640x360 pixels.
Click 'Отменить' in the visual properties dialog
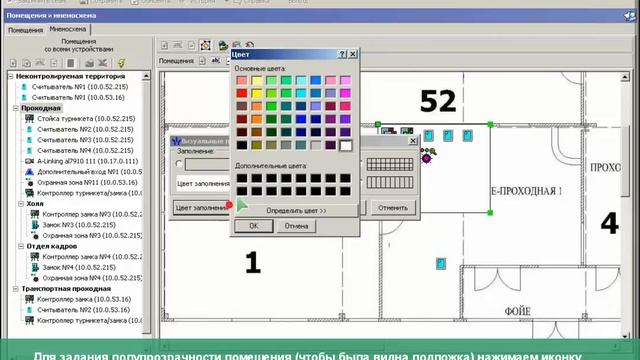pyautogui.click(x=393, y=208)
